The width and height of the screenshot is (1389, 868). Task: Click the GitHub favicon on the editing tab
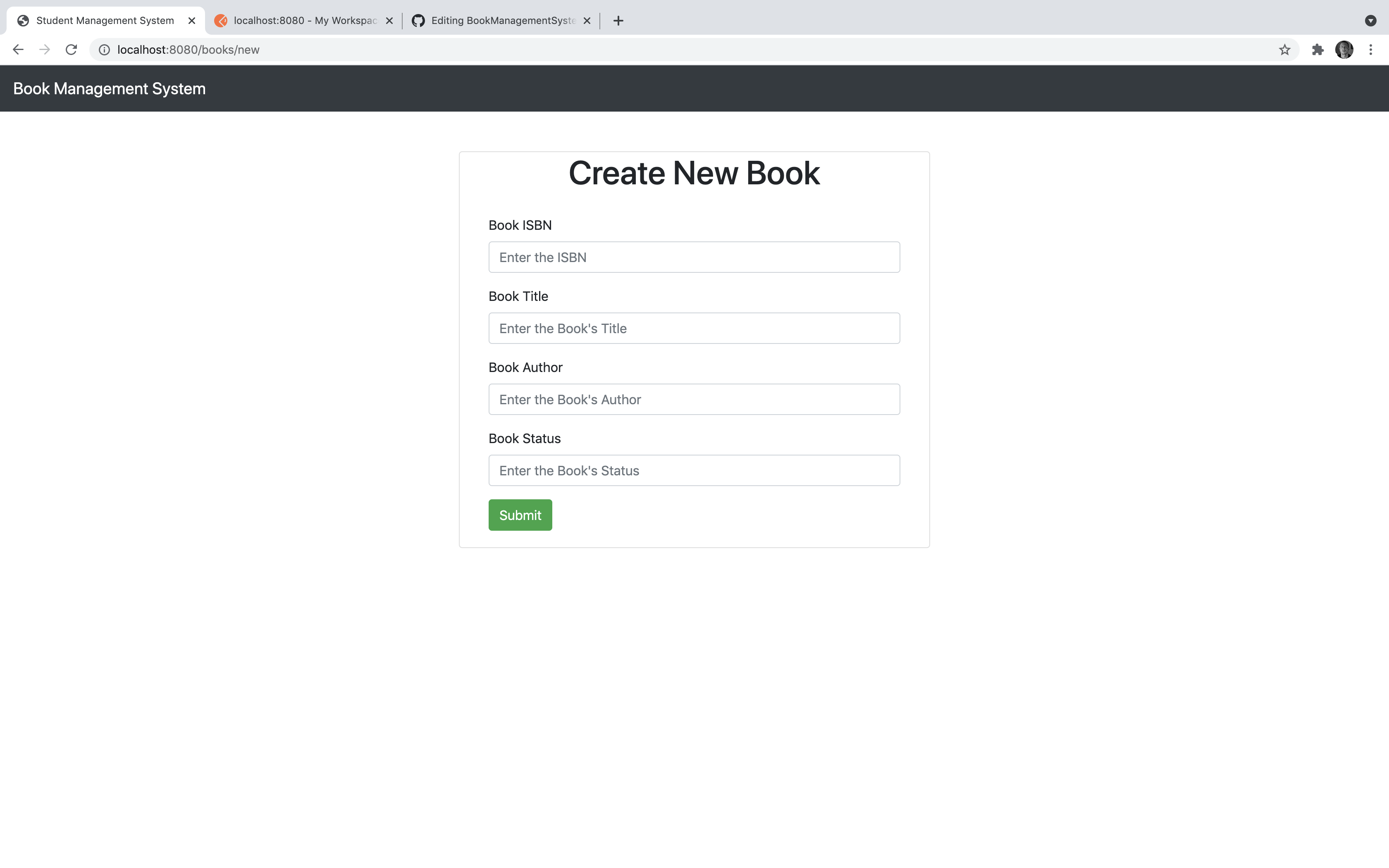[x=418, y=20]
